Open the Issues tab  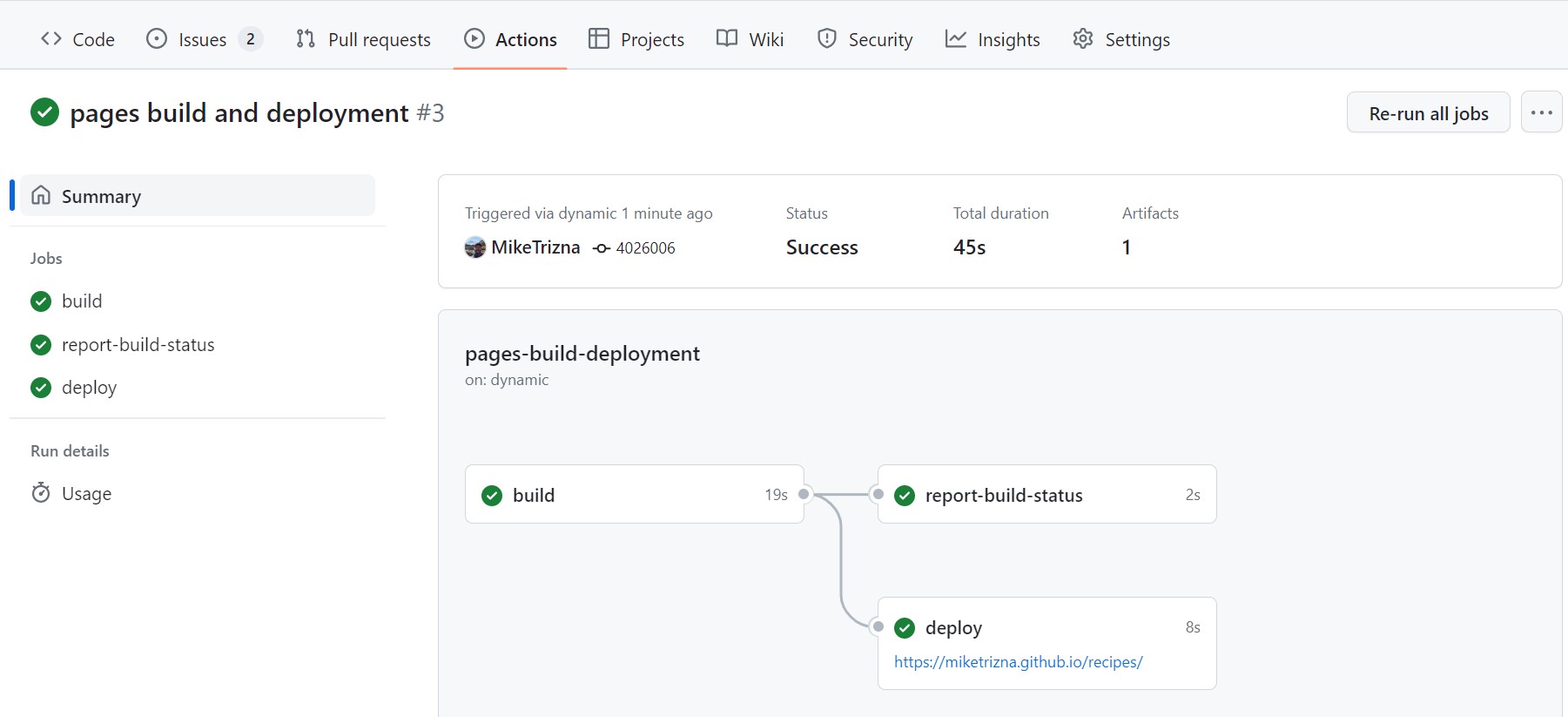205,39
